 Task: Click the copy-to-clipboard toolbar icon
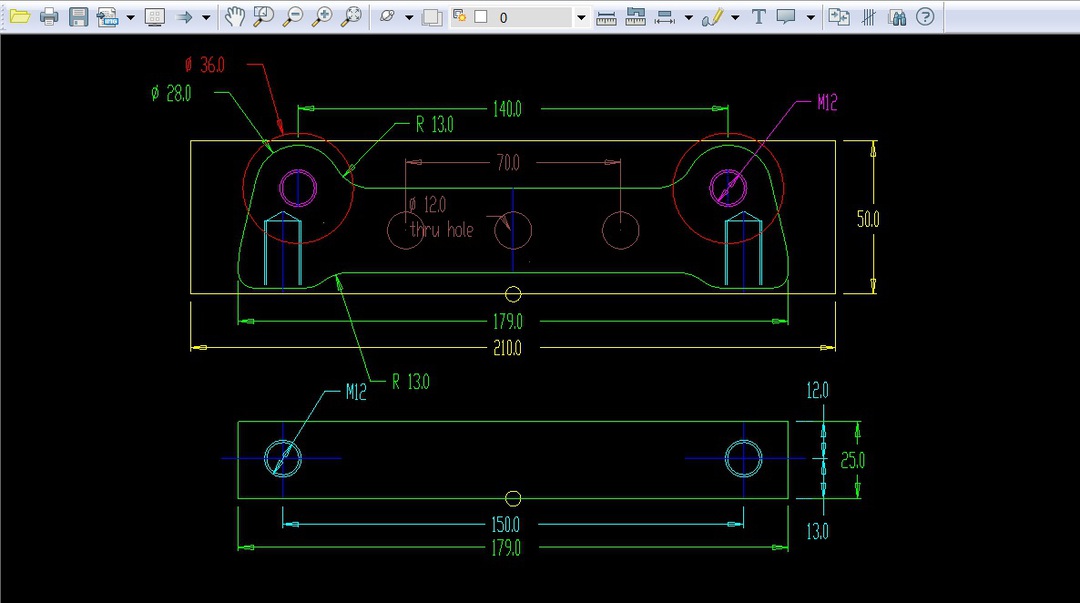[838, 17]
